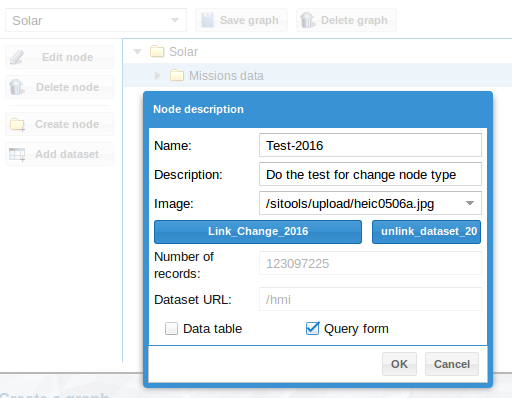
Task: Open the Image path dropdown arrow
Action: click(x=470, y=203)
